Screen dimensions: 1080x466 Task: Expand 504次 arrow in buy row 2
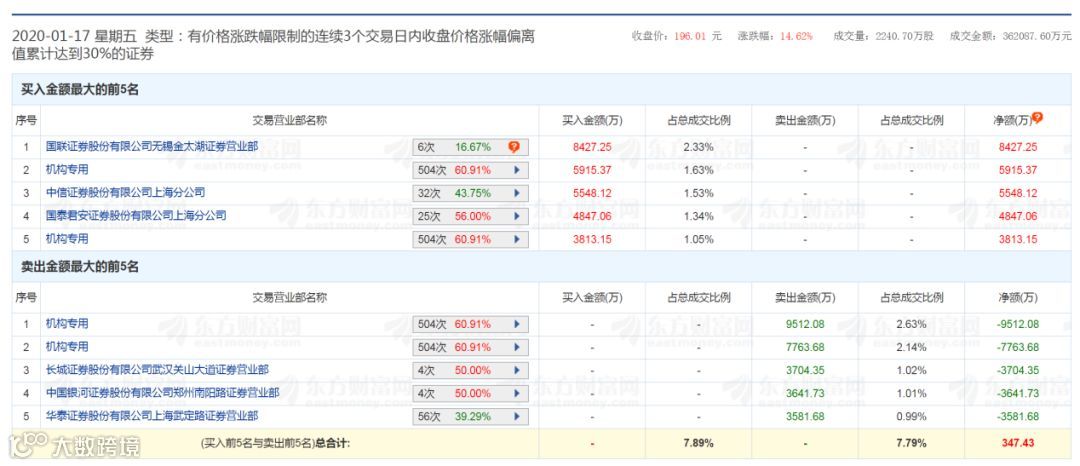516,170
